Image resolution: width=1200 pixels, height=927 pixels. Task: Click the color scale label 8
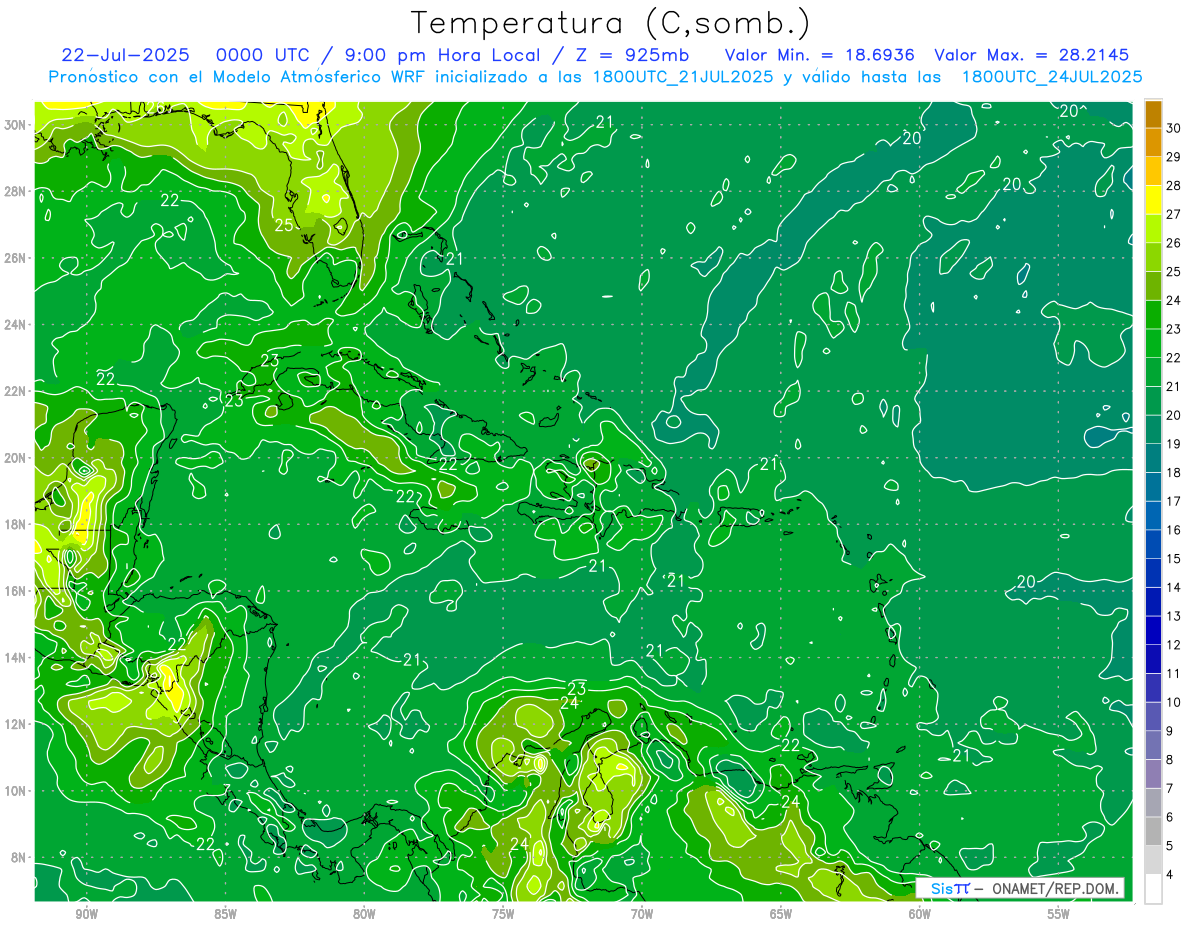click(x=1171, y=760)
